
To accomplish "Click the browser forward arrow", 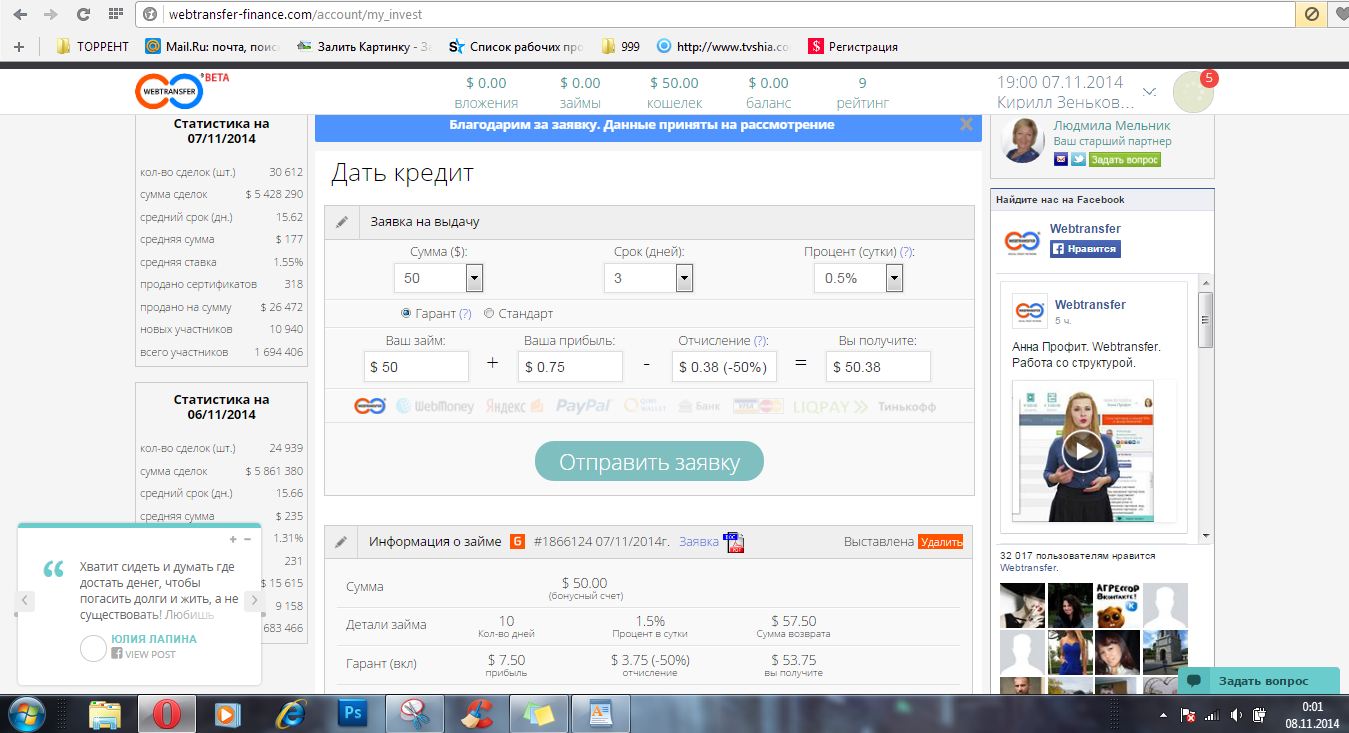I will point(51,14).
